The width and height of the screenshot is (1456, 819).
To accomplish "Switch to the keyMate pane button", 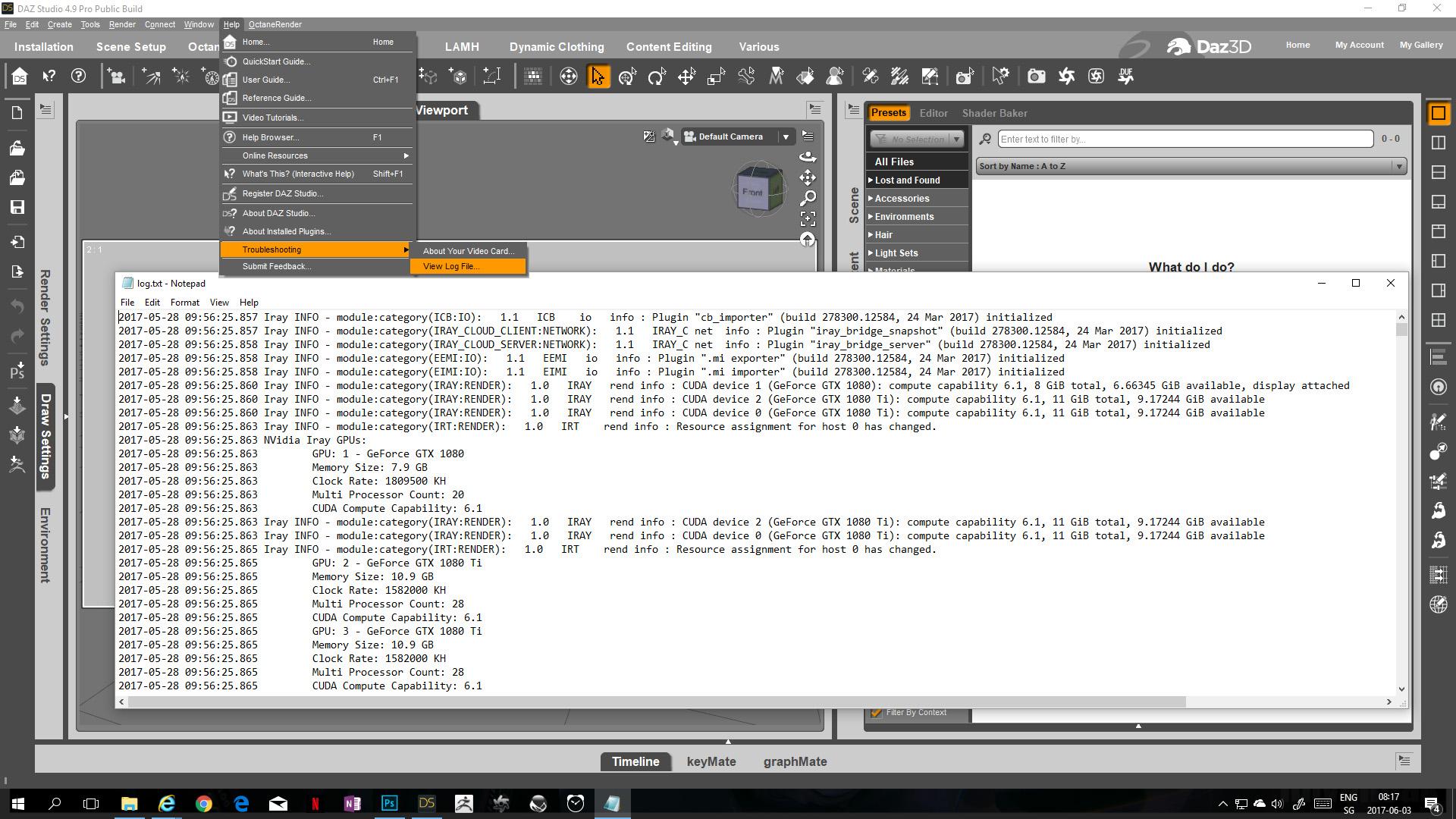I will [x=711, y=761].
